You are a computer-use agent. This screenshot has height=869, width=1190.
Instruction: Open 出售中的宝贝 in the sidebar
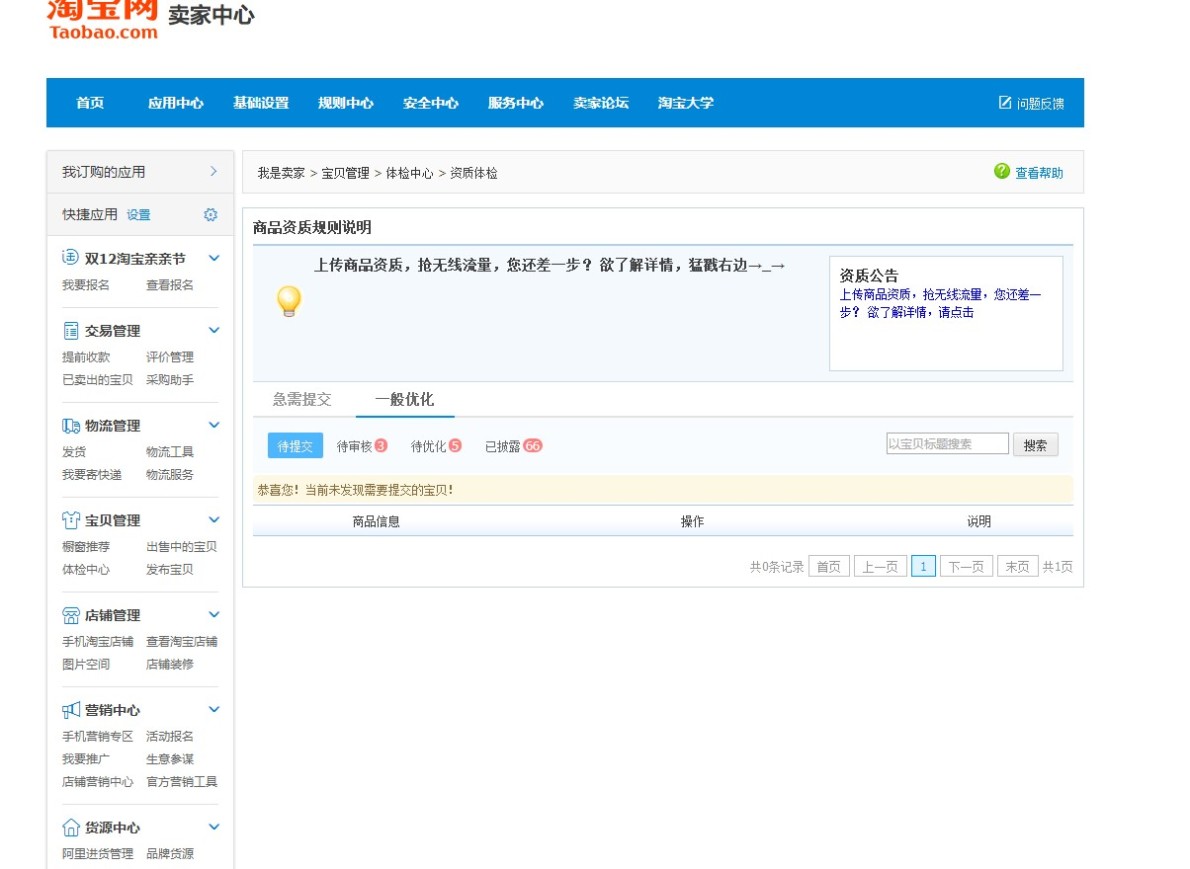181,546
